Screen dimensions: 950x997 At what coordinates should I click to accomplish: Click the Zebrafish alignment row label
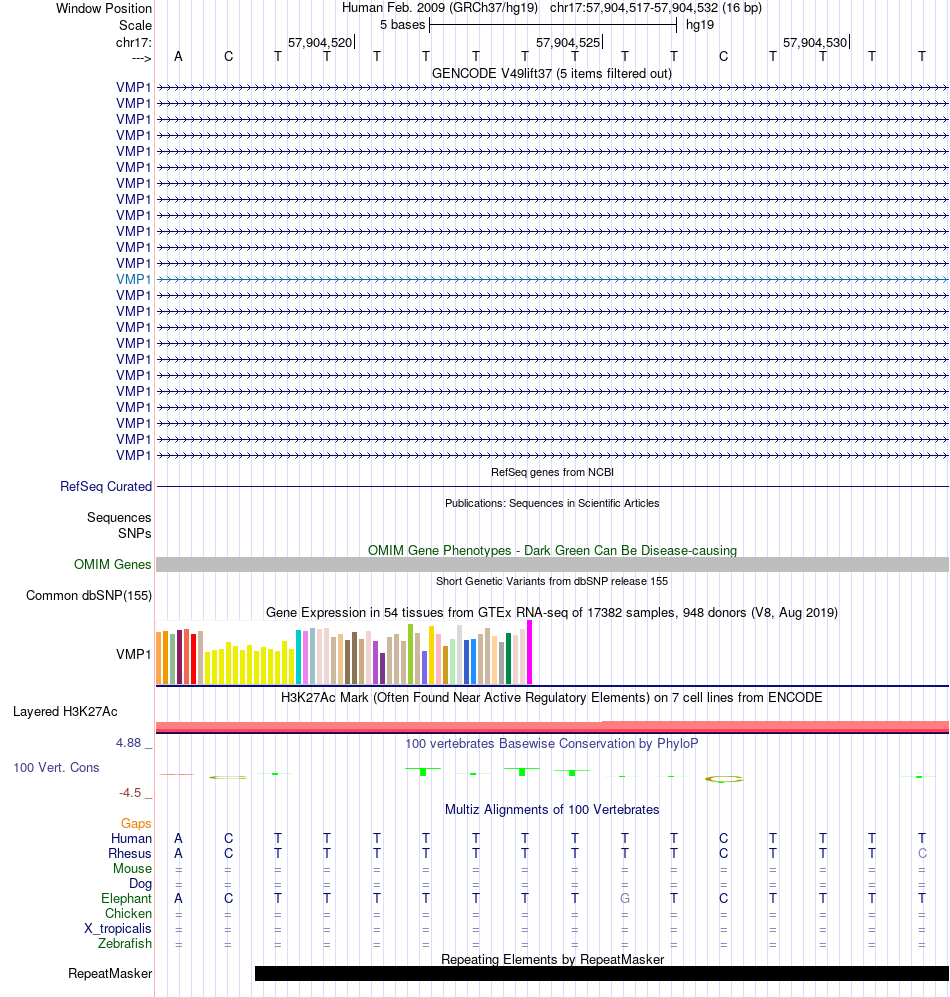tap(125, 944)
